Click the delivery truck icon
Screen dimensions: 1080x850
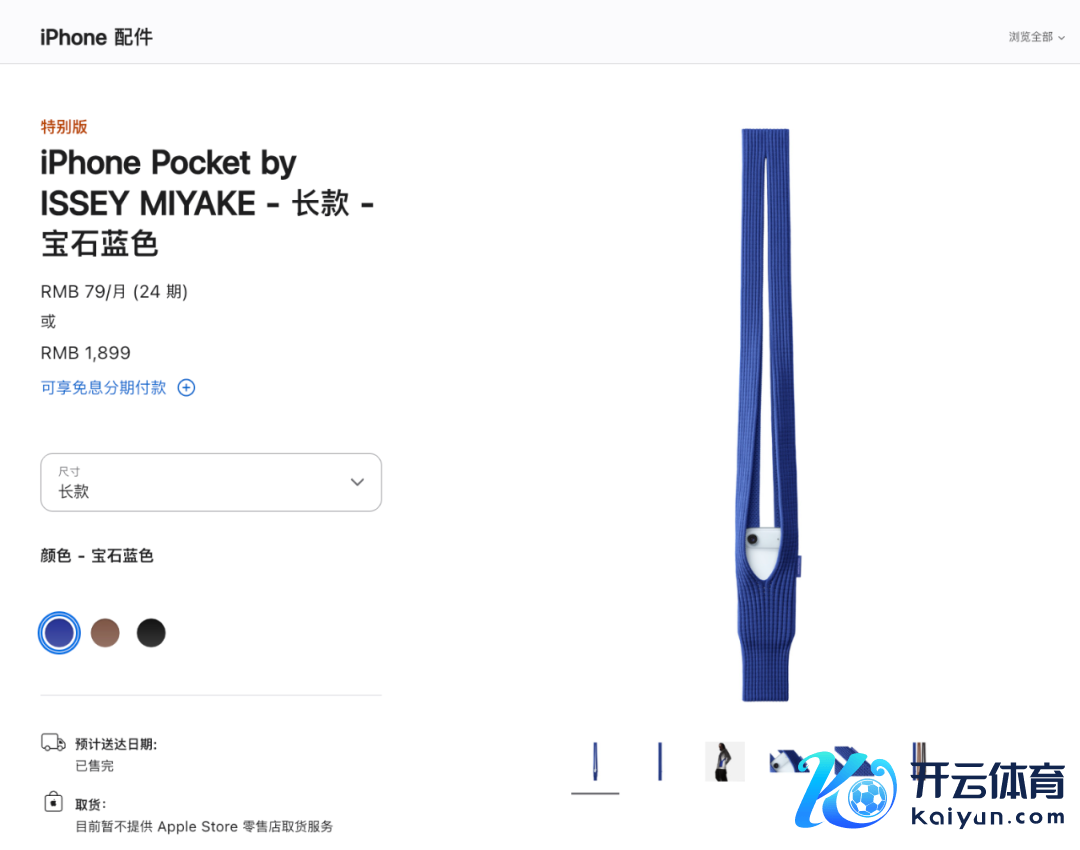(x=53, y=743)
